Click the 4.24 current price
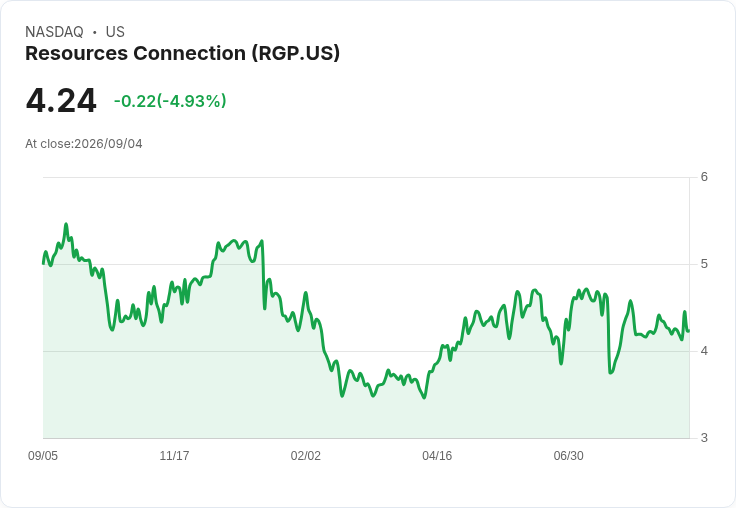Screen dimensions: 736x508 click(61, 101)
